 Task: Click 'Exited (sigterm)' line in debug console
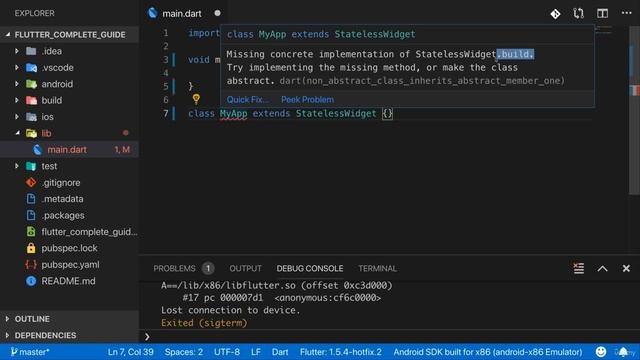pos(204,323)
